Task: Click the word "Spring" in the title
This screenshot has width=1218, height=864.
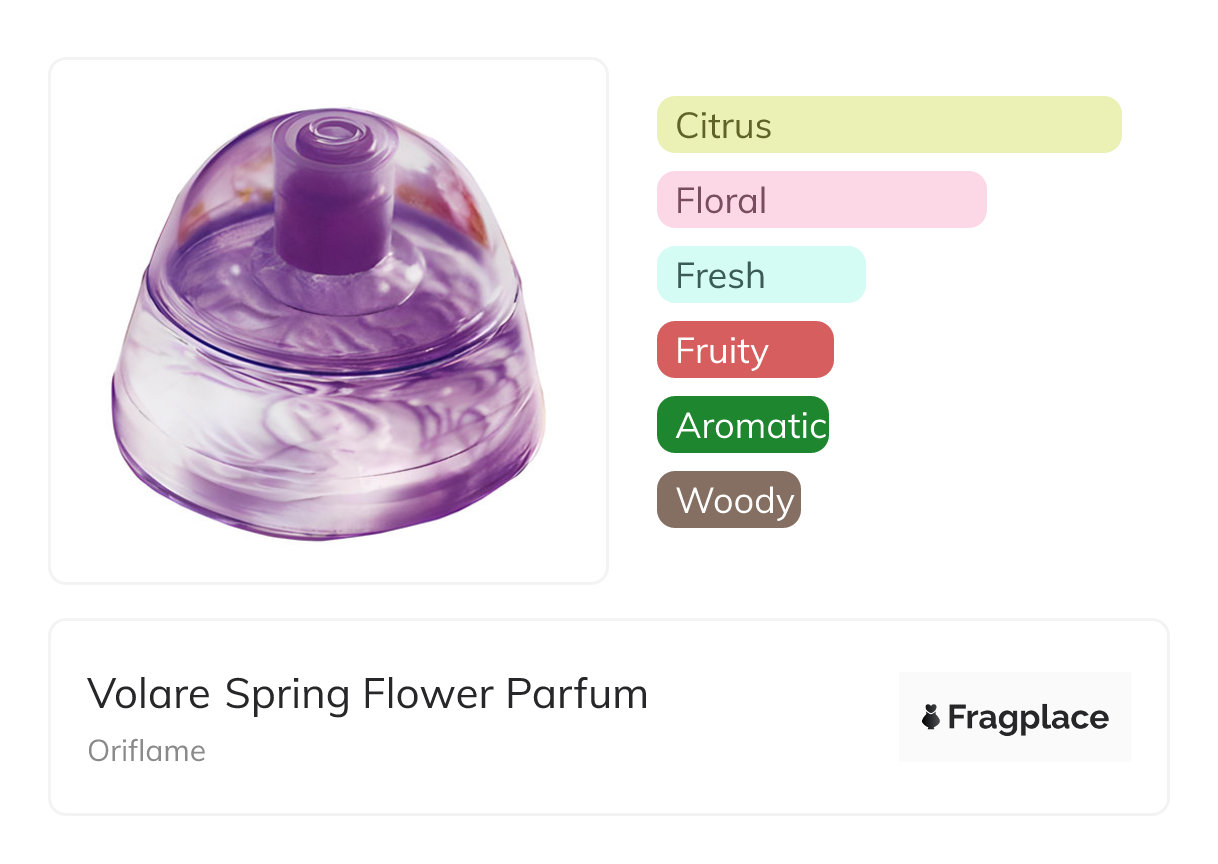Action: point(288,694)
